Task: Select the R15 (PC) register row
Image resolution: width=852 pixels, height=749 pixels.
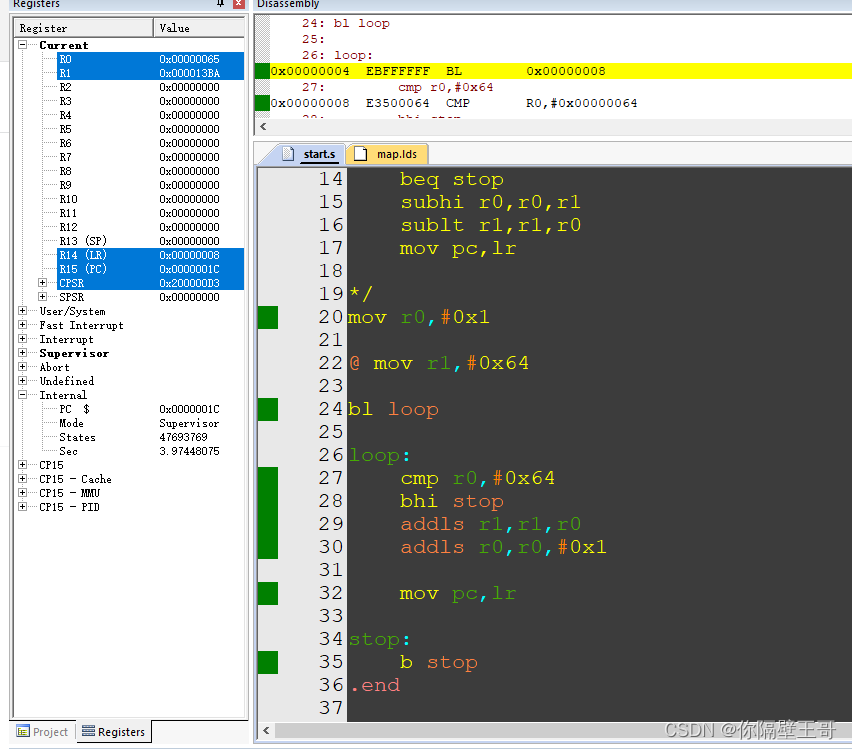Action: [x=151, y=269]
